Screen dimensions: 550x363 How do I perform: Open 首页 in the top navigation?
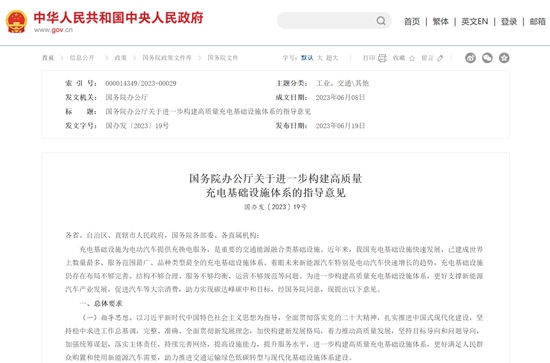[x=412, y=21]
